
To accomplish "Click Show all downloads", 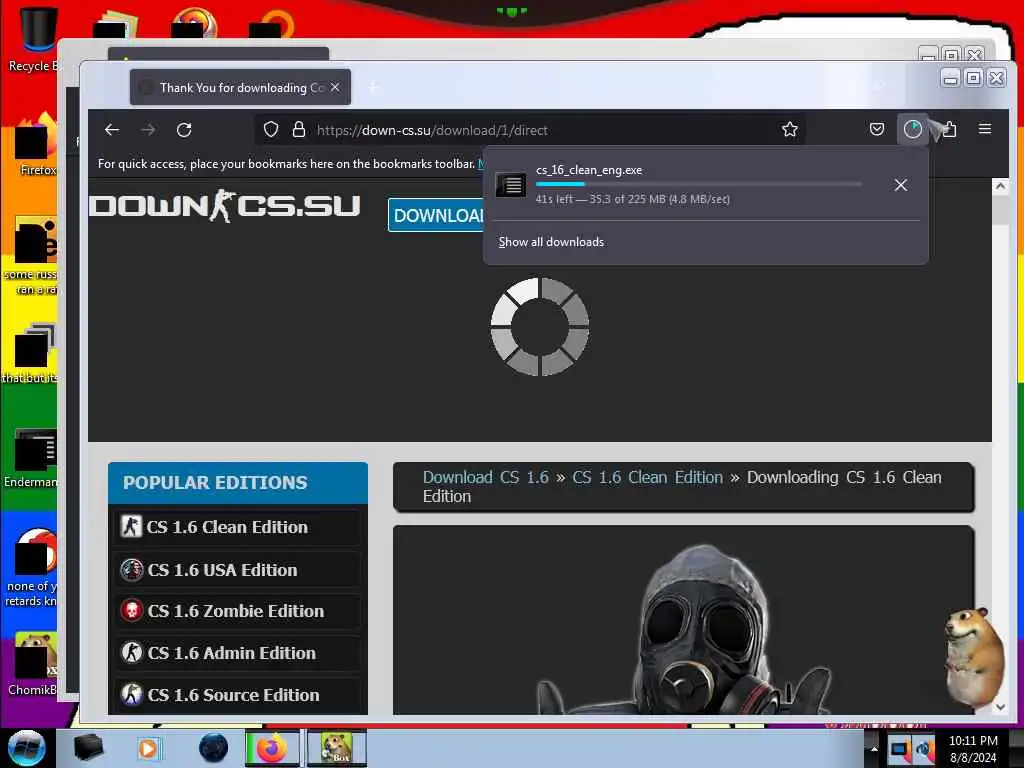I will click(x=551, y=242).
